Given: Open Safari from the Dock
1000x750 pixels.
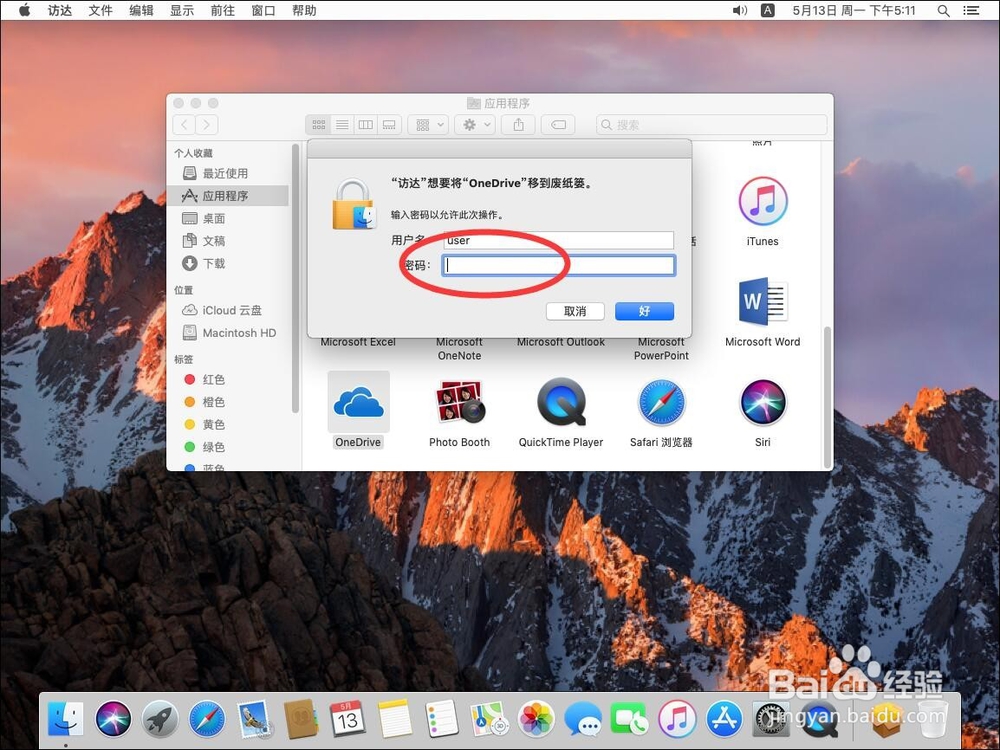Looking at the screenshot, I should coord(207,719).
